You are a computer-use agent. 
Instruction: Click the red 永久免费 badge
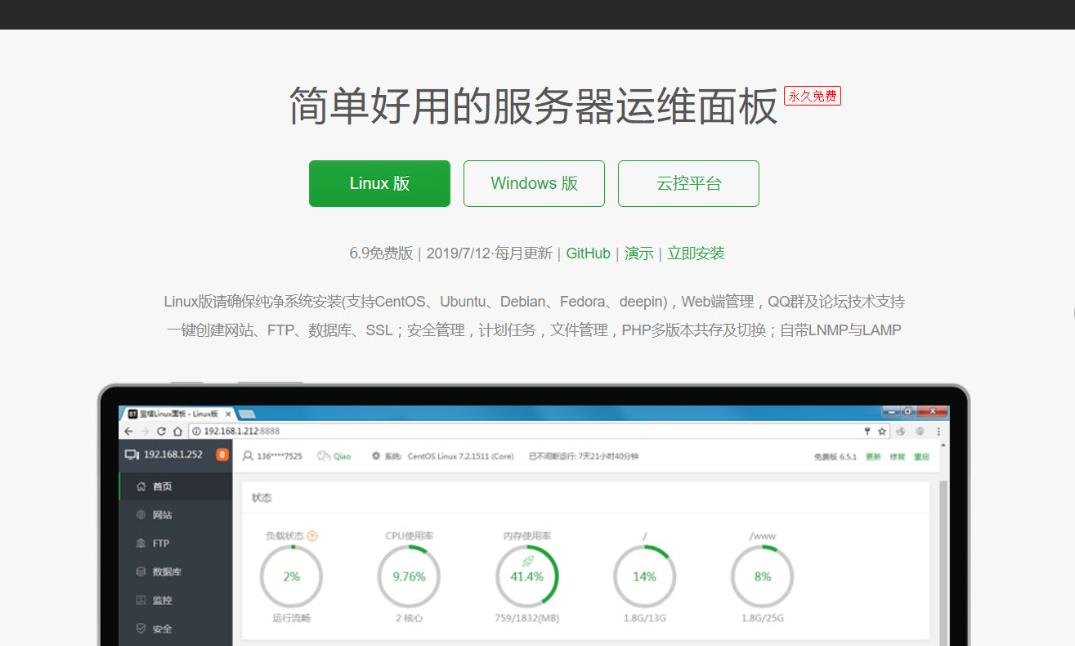tap(812, 96)
